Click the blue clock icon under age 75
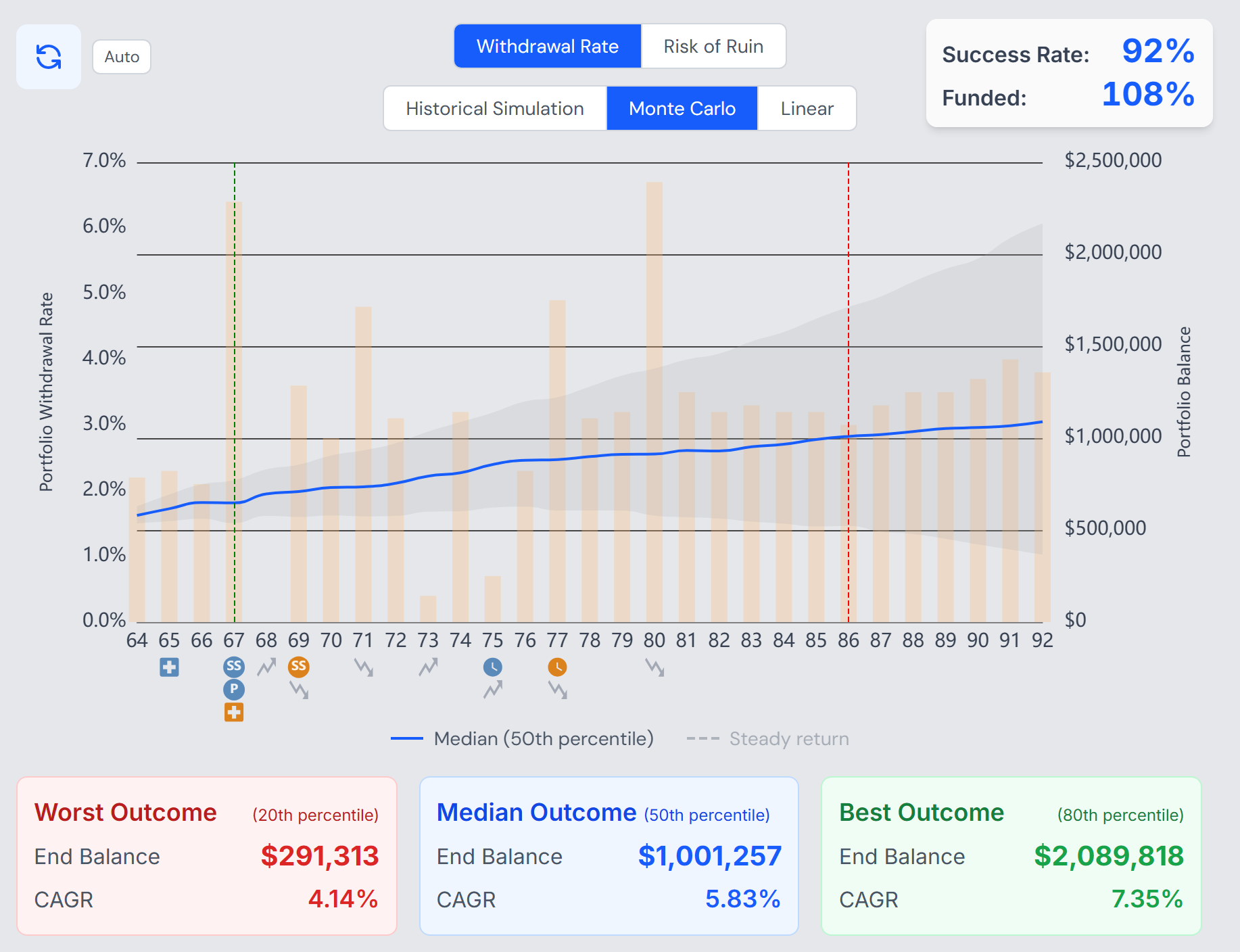1240x952 pixels. pos(493,667)
